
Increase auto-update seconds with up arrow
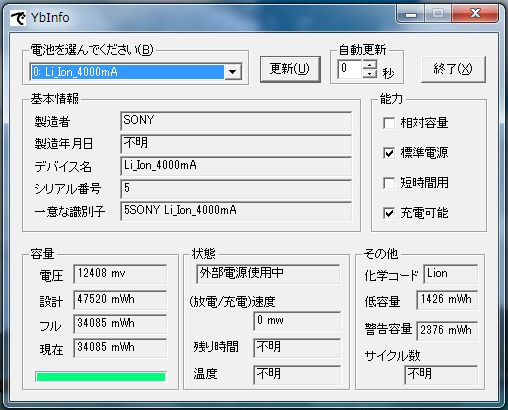tap(370, 65)
